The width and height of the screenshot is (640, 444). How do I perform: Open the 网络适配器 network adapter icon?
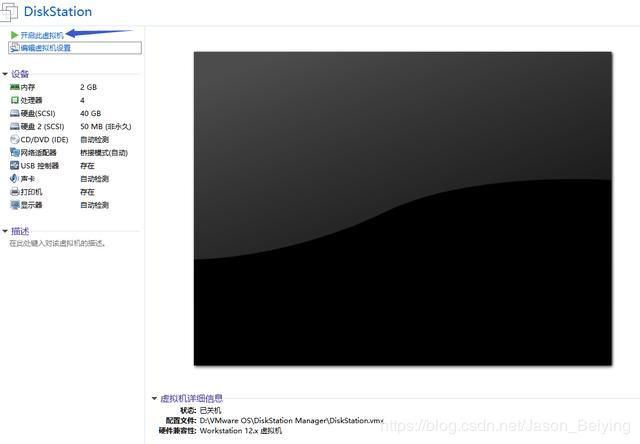14,153
